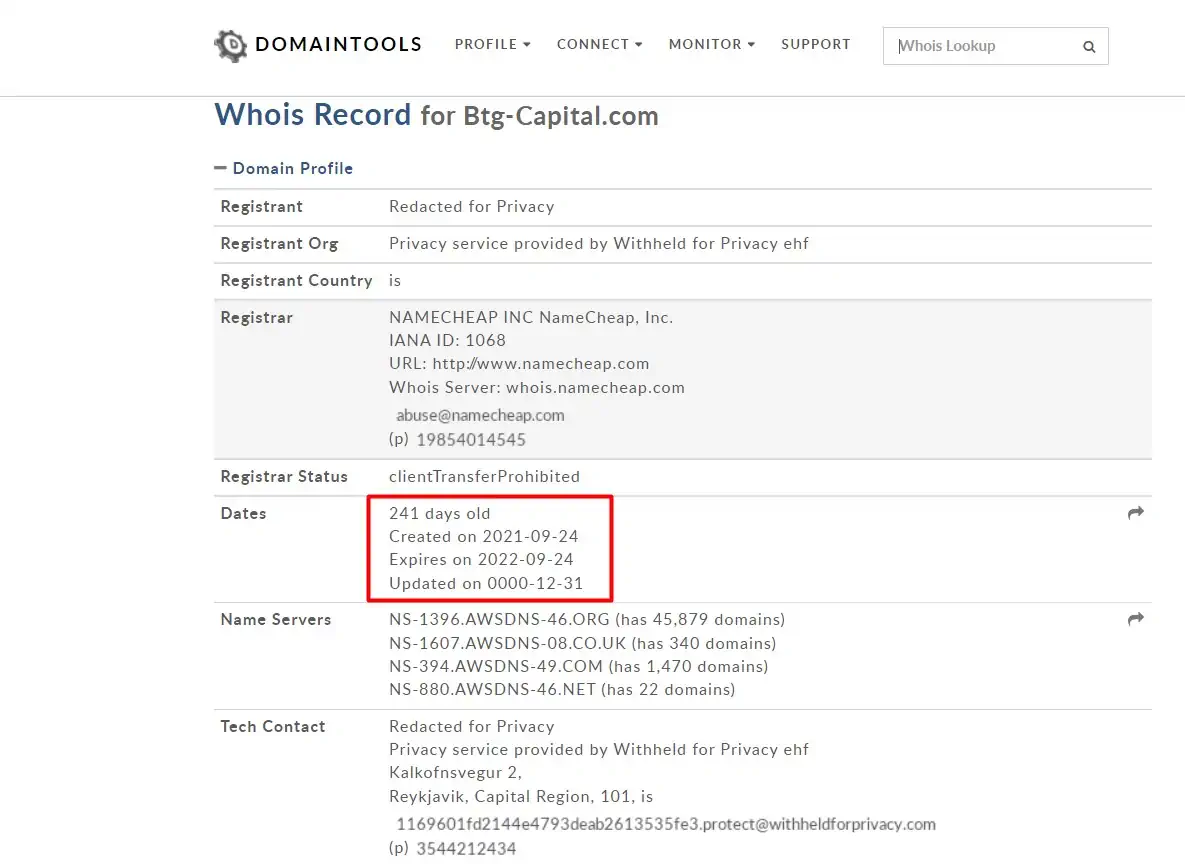Click the 'Created on 2021-09-24' text
Viewport: 1185px width, 864px height.
(x=484, y=537)
